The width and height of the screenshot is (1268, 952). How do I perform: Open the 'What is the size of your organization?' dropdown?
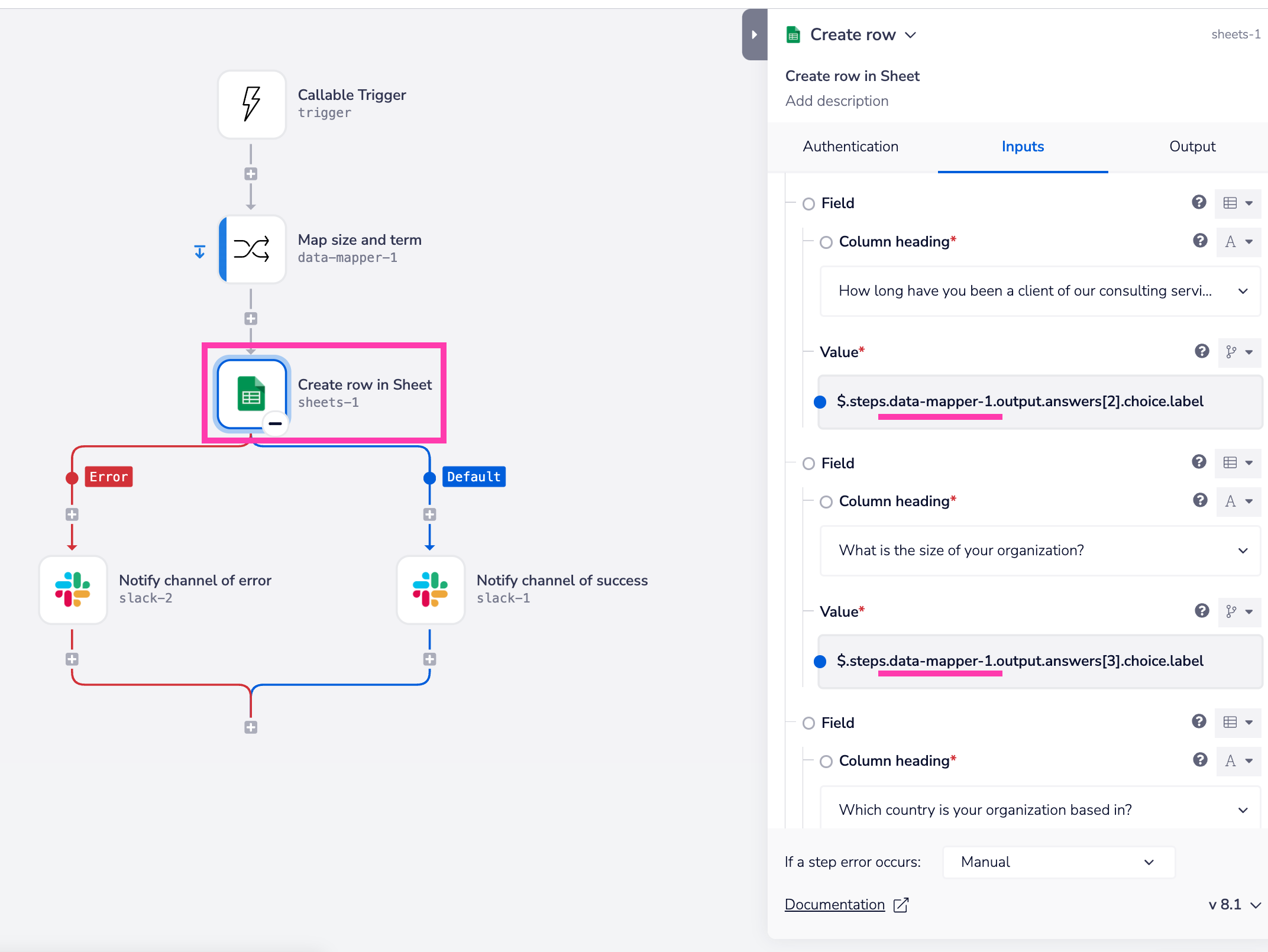click(x=1040, y=551)
